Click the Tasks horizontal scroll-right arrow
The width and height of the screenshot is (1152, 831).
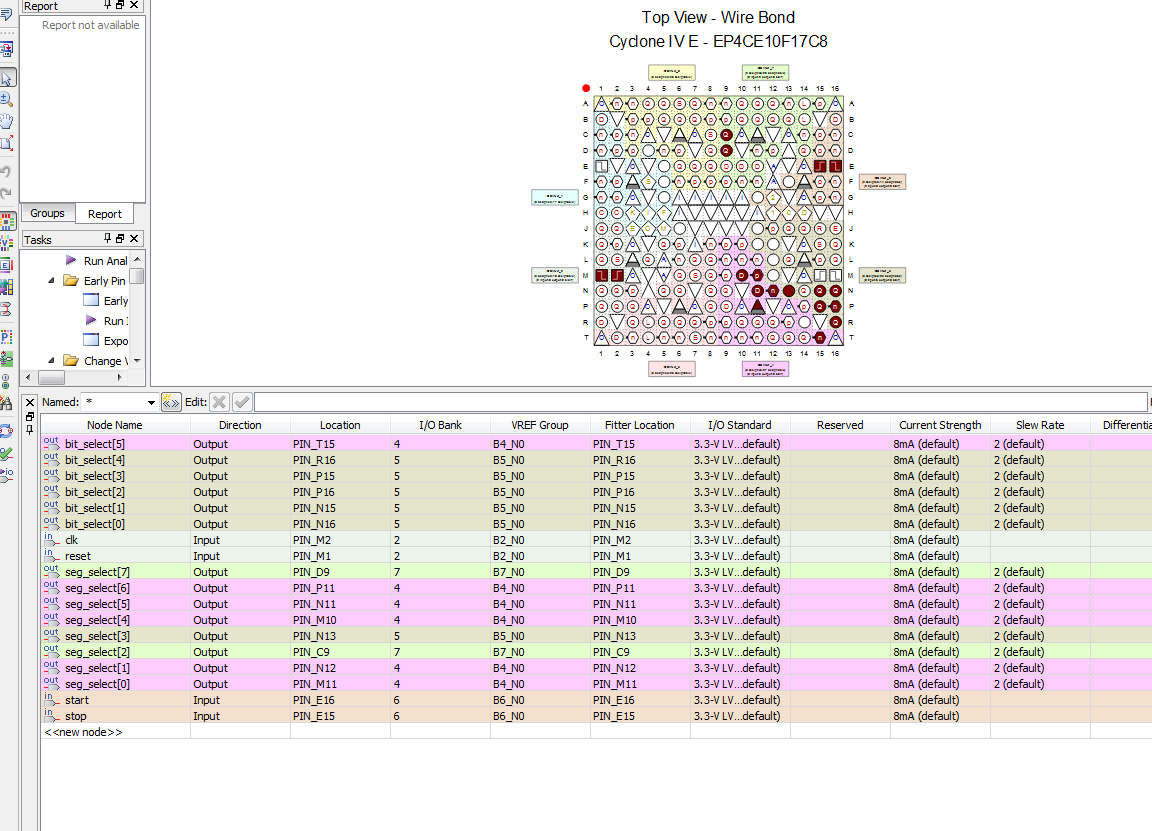[120, 377]
